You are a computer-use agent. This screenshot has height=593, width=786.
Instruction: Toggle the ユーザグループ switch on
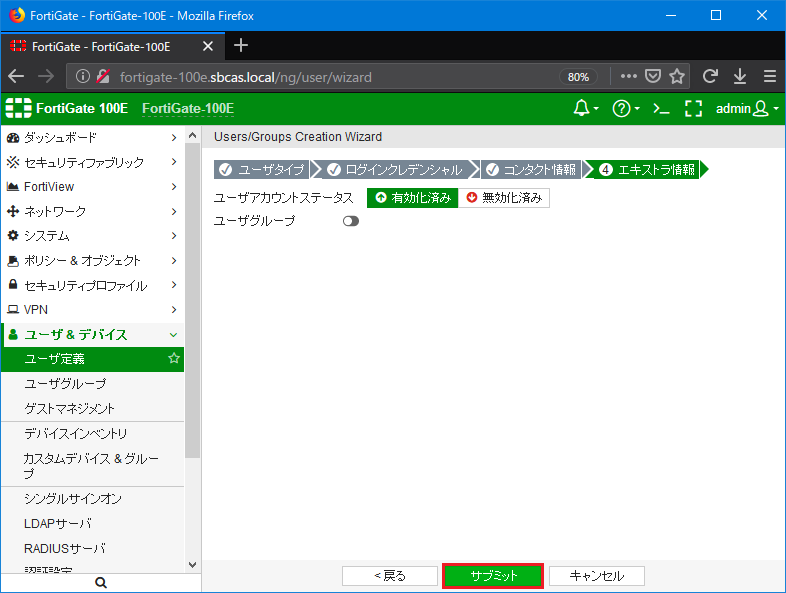point(351,221)
